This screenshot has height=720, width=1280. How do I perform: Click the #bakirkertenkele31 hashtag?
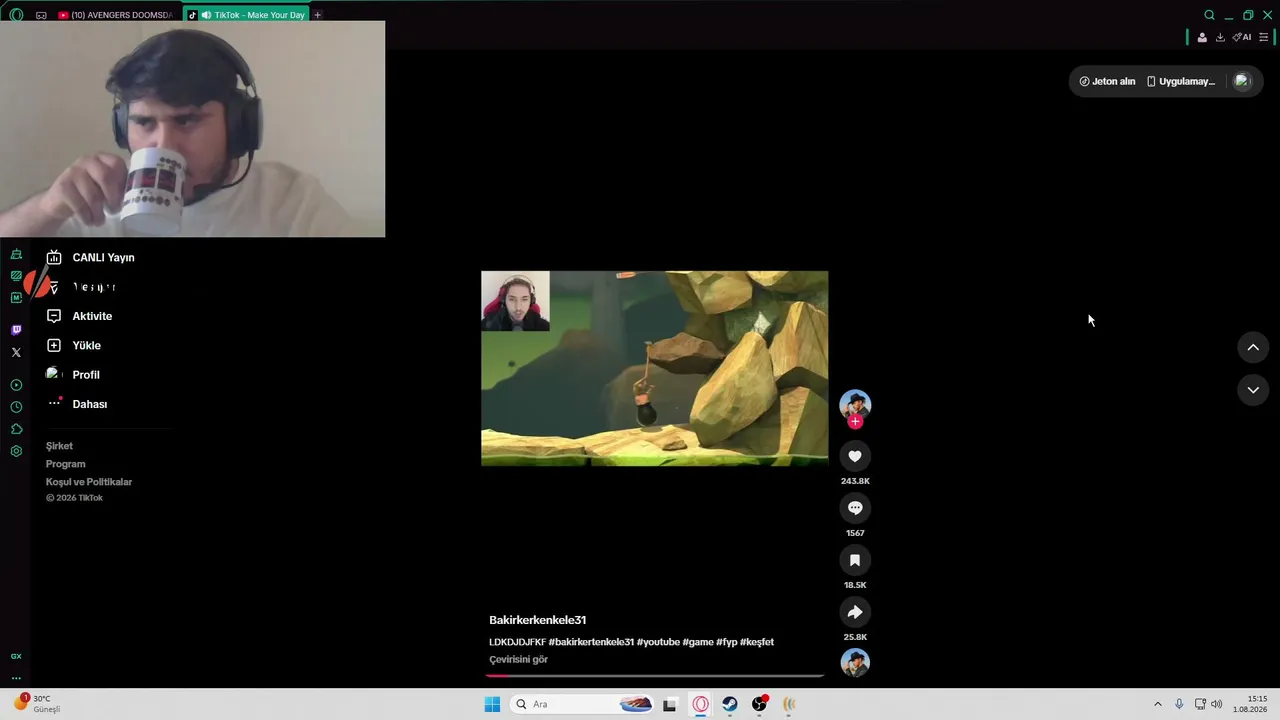click(591, 642)
